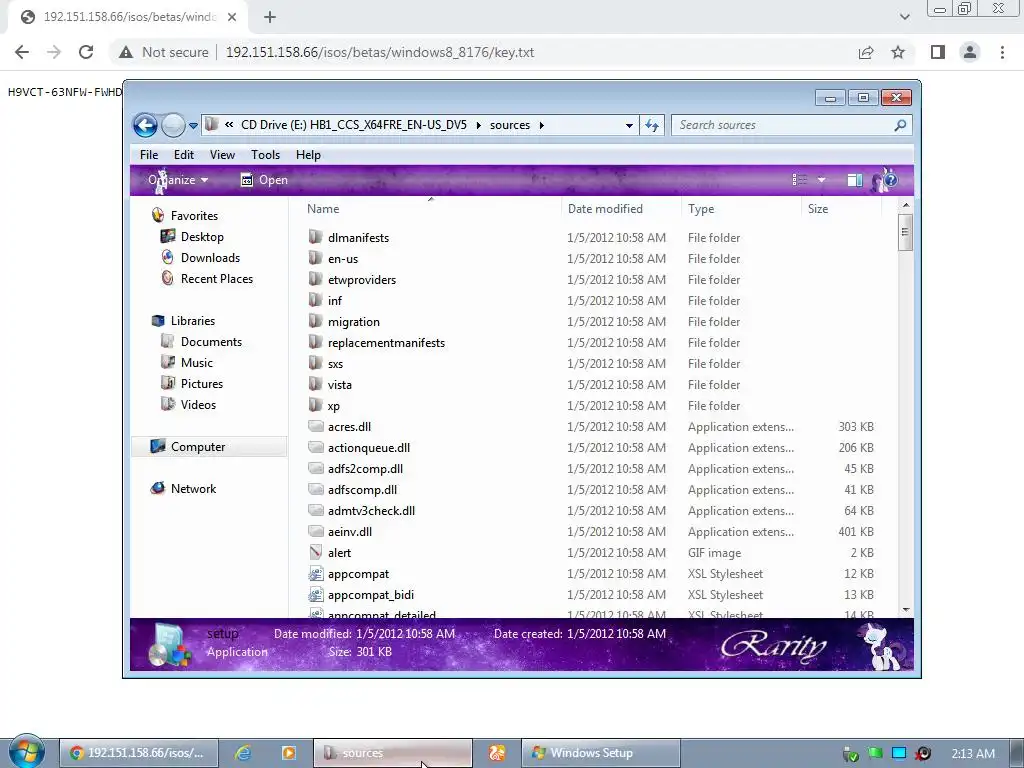Expand the sources breadcrumb arrow
Image resolution: width=1024 pixels, height=768 pixels.
tap(541, 125)
